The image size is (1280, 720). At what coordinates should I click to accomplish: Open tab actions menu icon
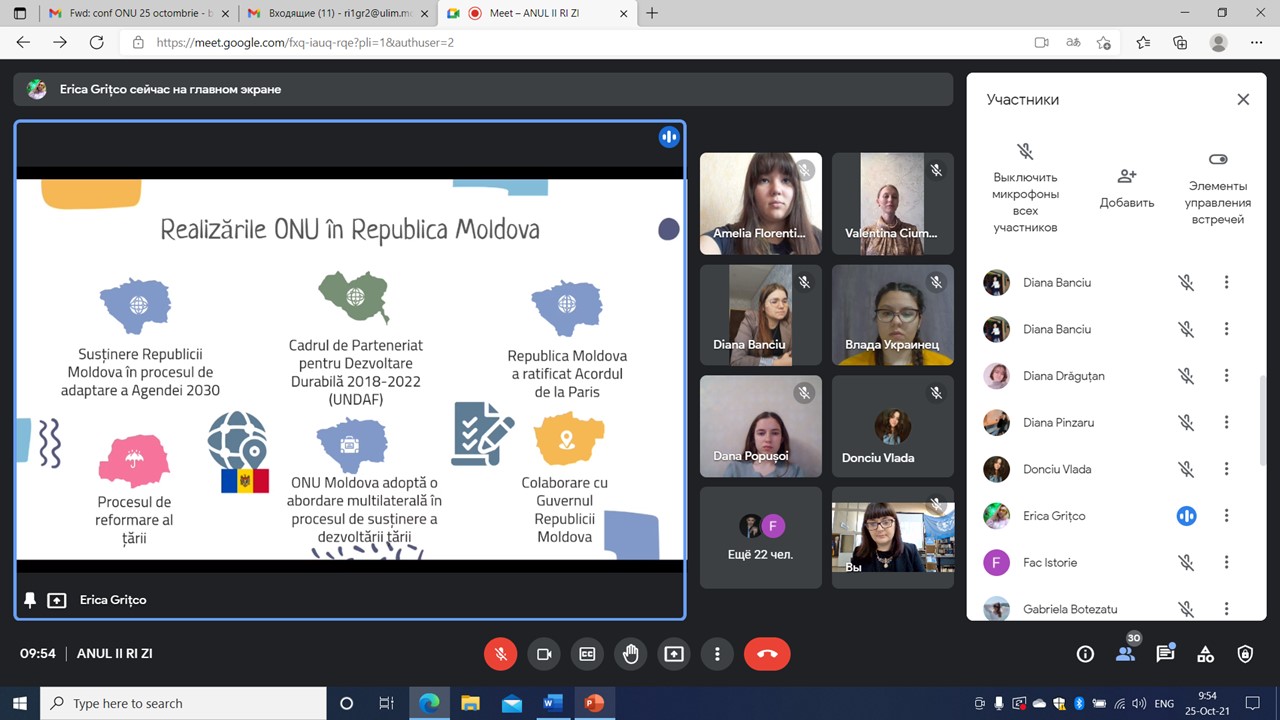click(19, 13)
